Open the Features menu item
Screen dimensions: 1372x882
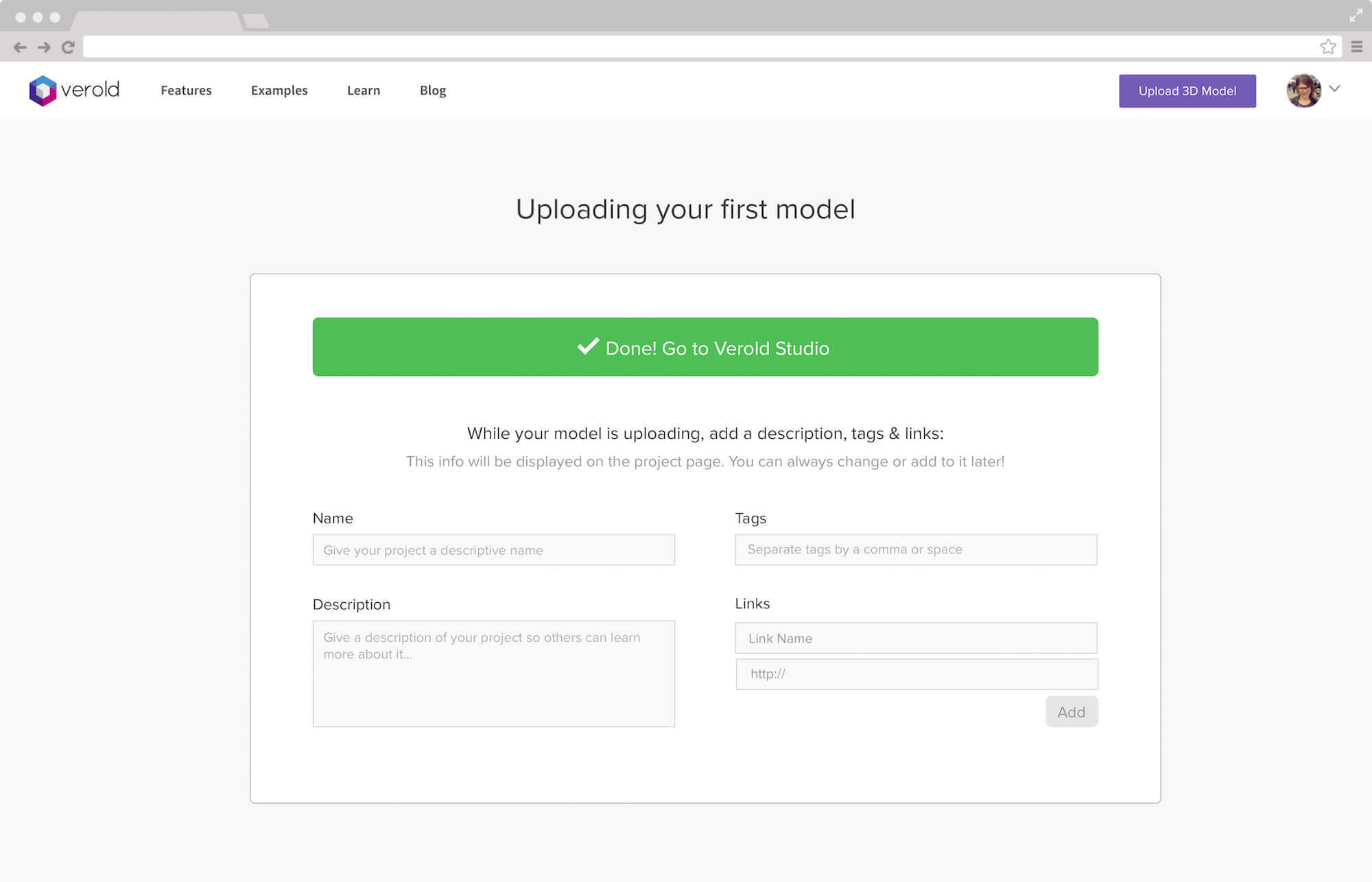click(186, 91)
